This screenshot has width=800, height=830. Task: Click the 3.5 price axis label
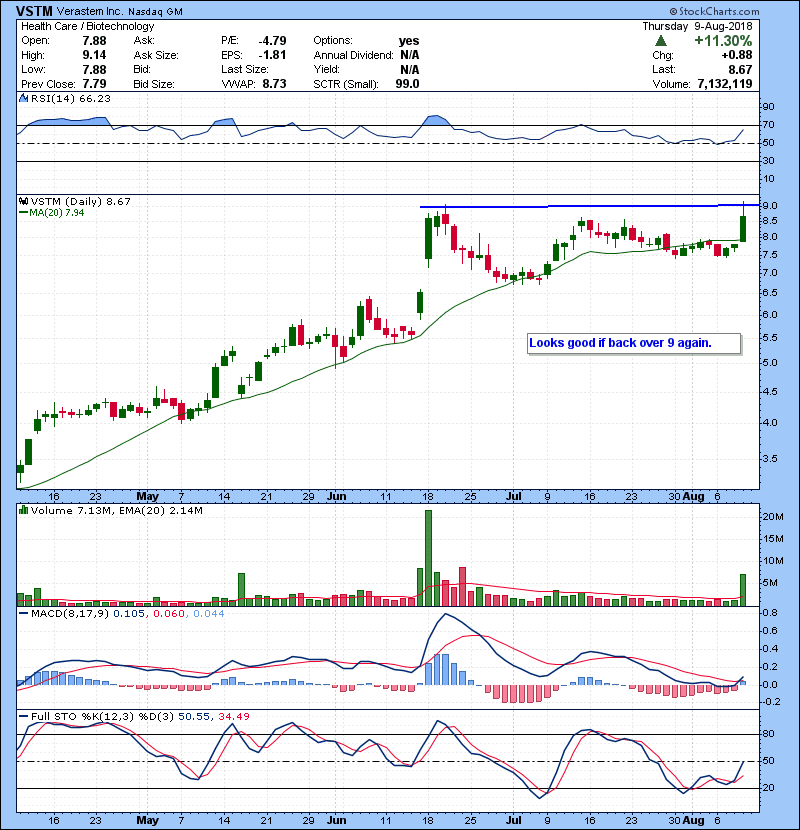(x=770, y=458)
